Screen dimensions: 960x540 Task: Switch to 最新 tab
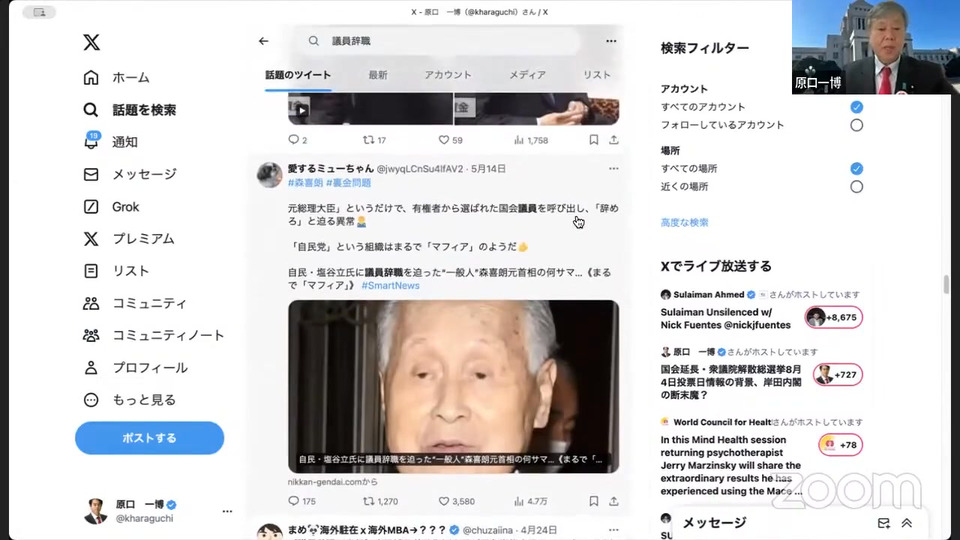[x=378, y=75]
